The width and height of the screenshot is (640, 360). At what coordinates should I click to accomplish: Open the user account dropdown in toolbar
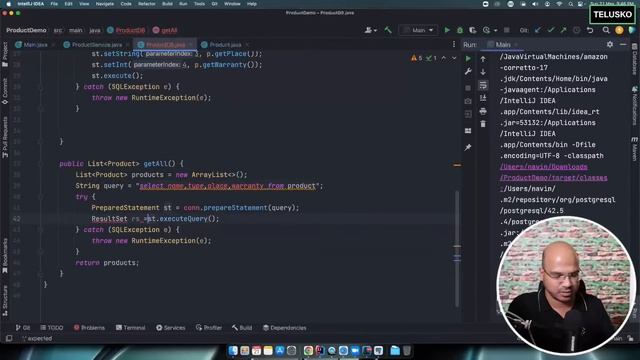point(371,30)
